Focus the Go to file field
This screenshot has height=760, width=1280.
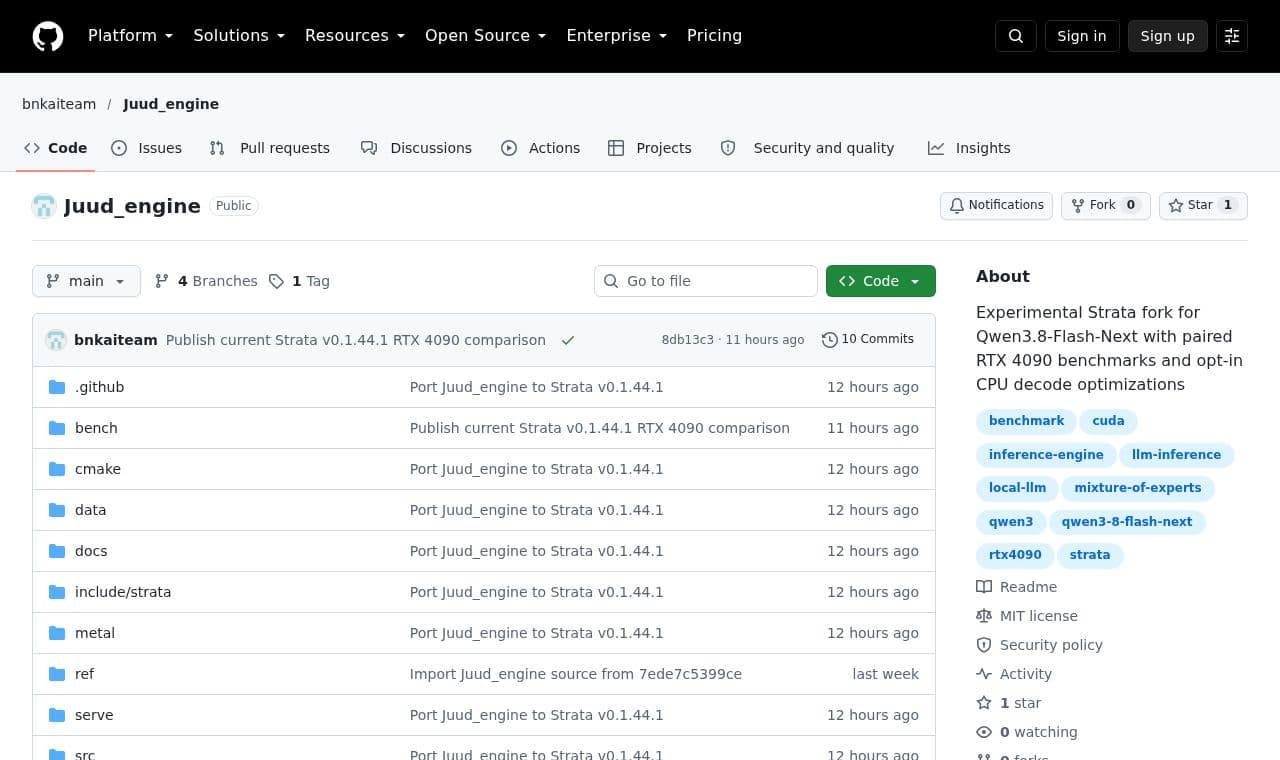(706, 281)
